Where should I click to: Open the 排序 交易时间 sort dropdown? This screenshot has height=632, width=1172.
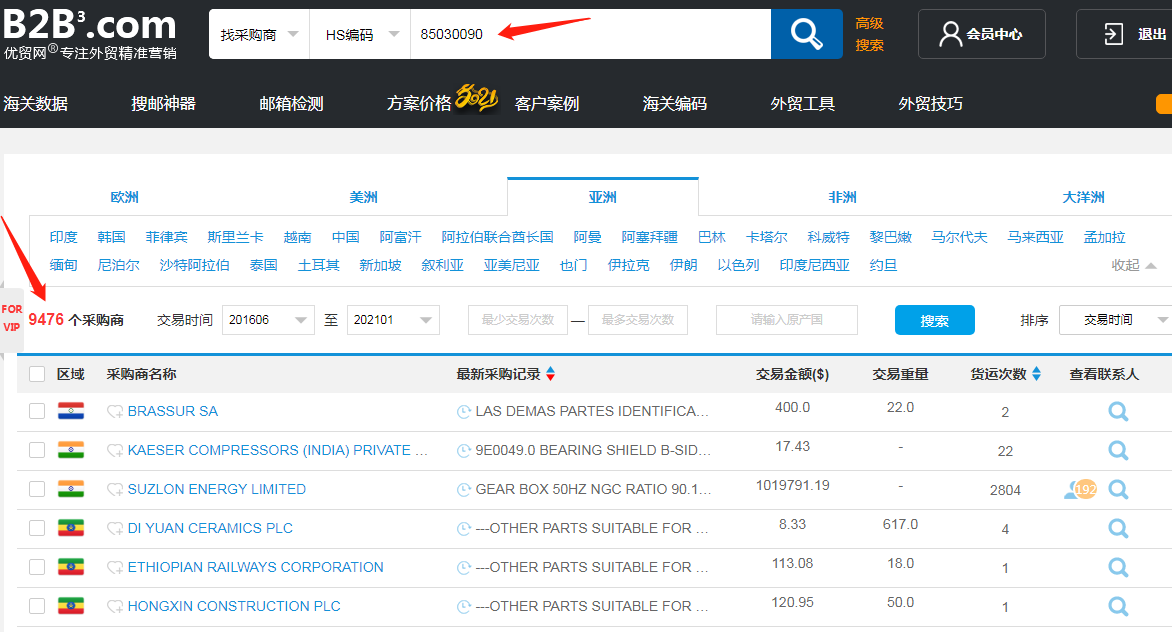[1116, 320]
